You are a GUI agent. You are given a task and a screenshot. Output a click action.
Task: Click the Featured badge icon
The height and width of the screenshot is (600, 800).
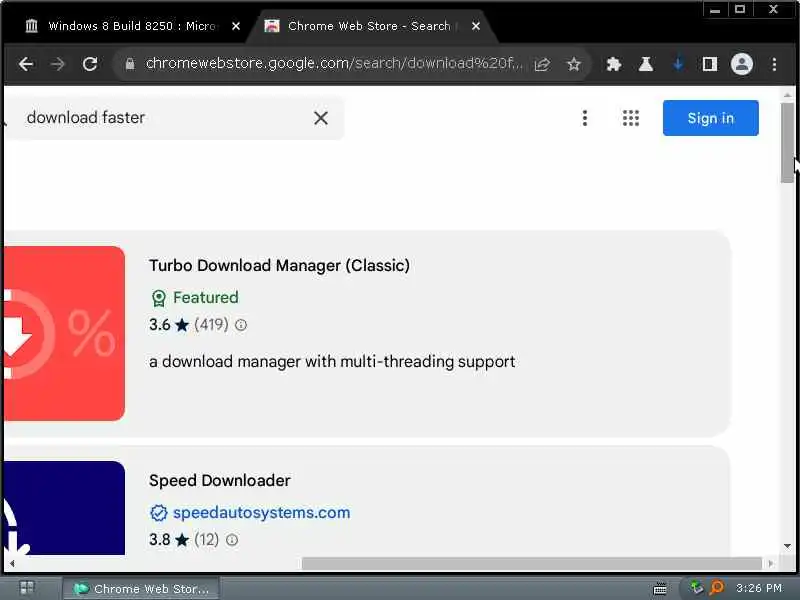coord(159,298)
